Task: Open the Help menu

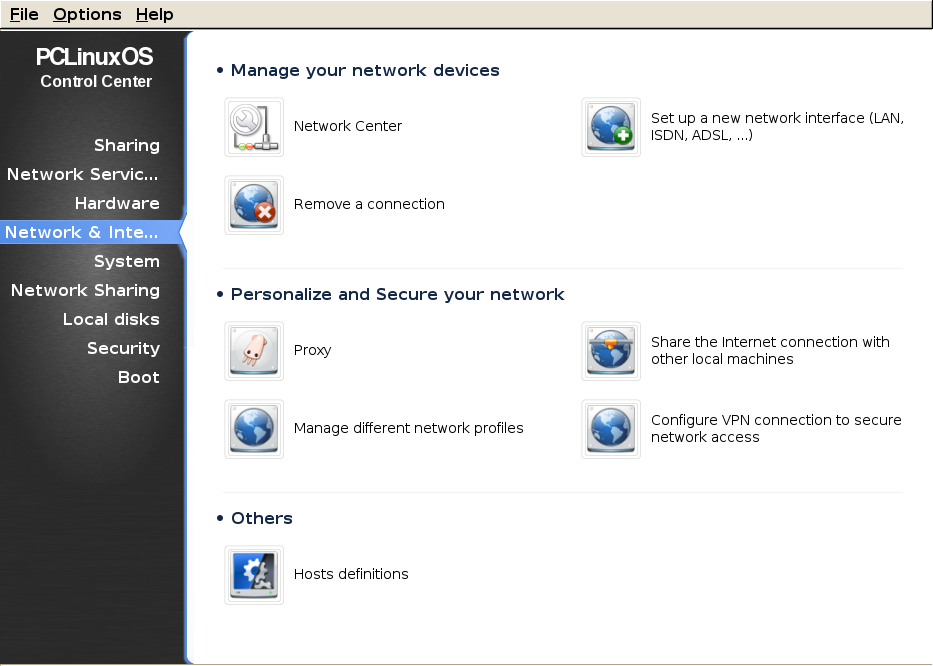Action: [x=155, y=14]
